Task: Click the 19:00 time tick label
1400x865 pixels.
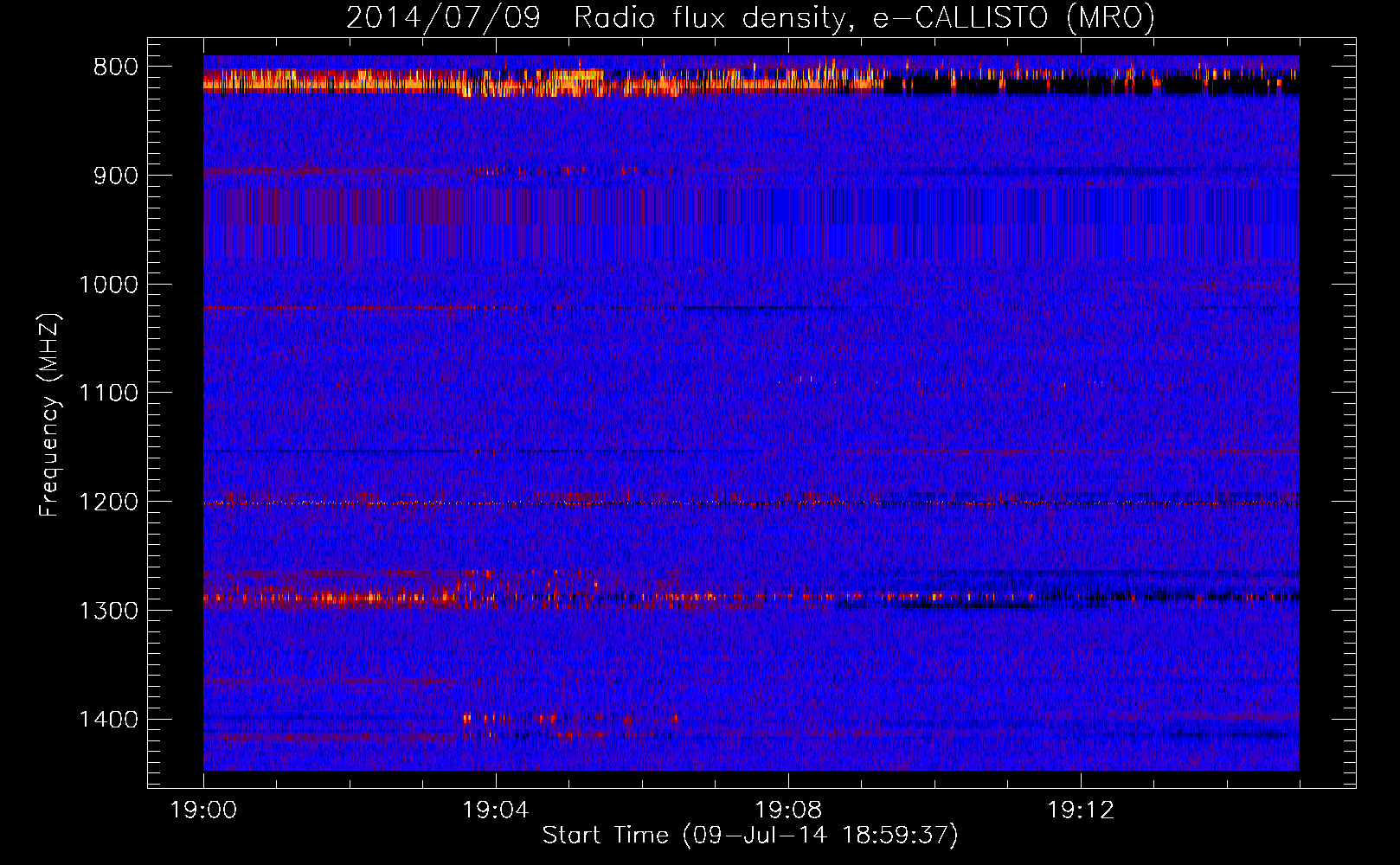Action: (203, 811)
